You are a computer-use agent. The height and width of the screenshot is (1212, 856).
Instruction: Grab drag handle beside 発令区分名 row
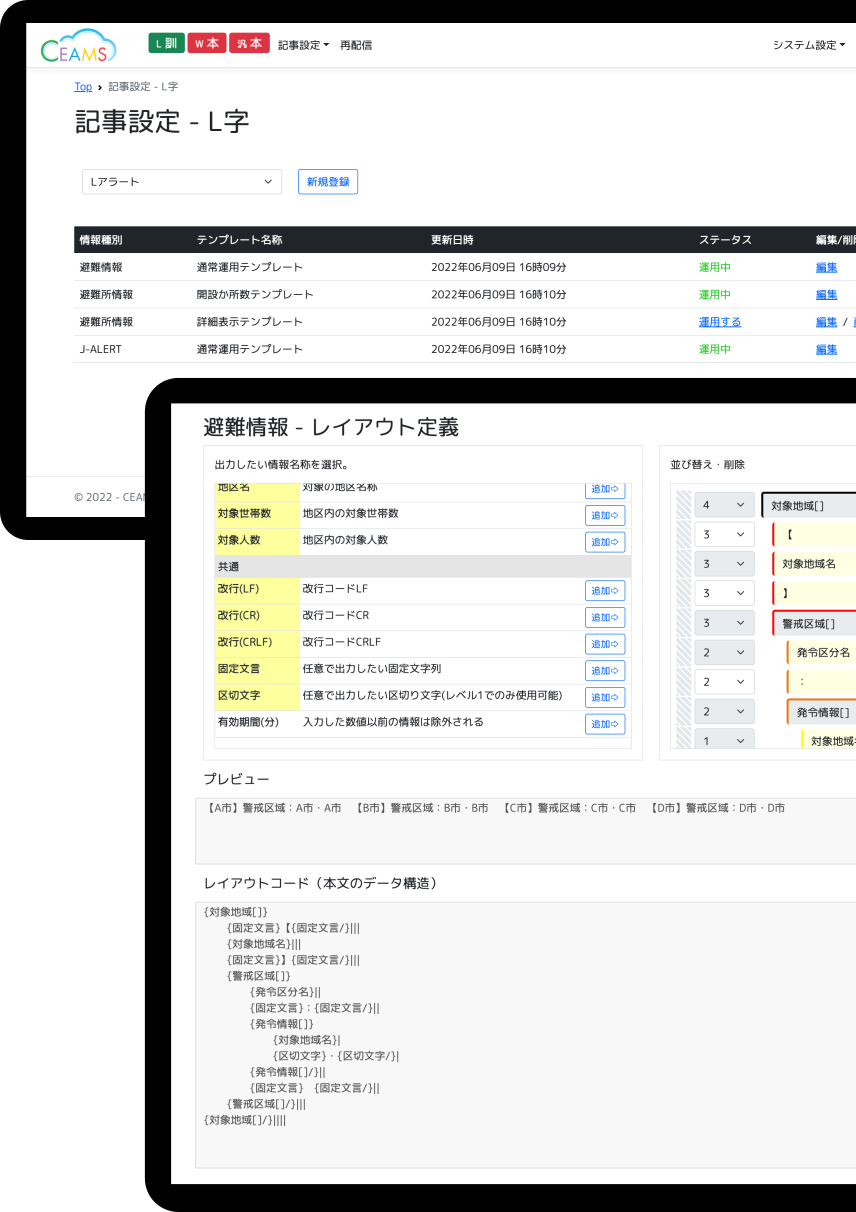[x=684, y=653]
